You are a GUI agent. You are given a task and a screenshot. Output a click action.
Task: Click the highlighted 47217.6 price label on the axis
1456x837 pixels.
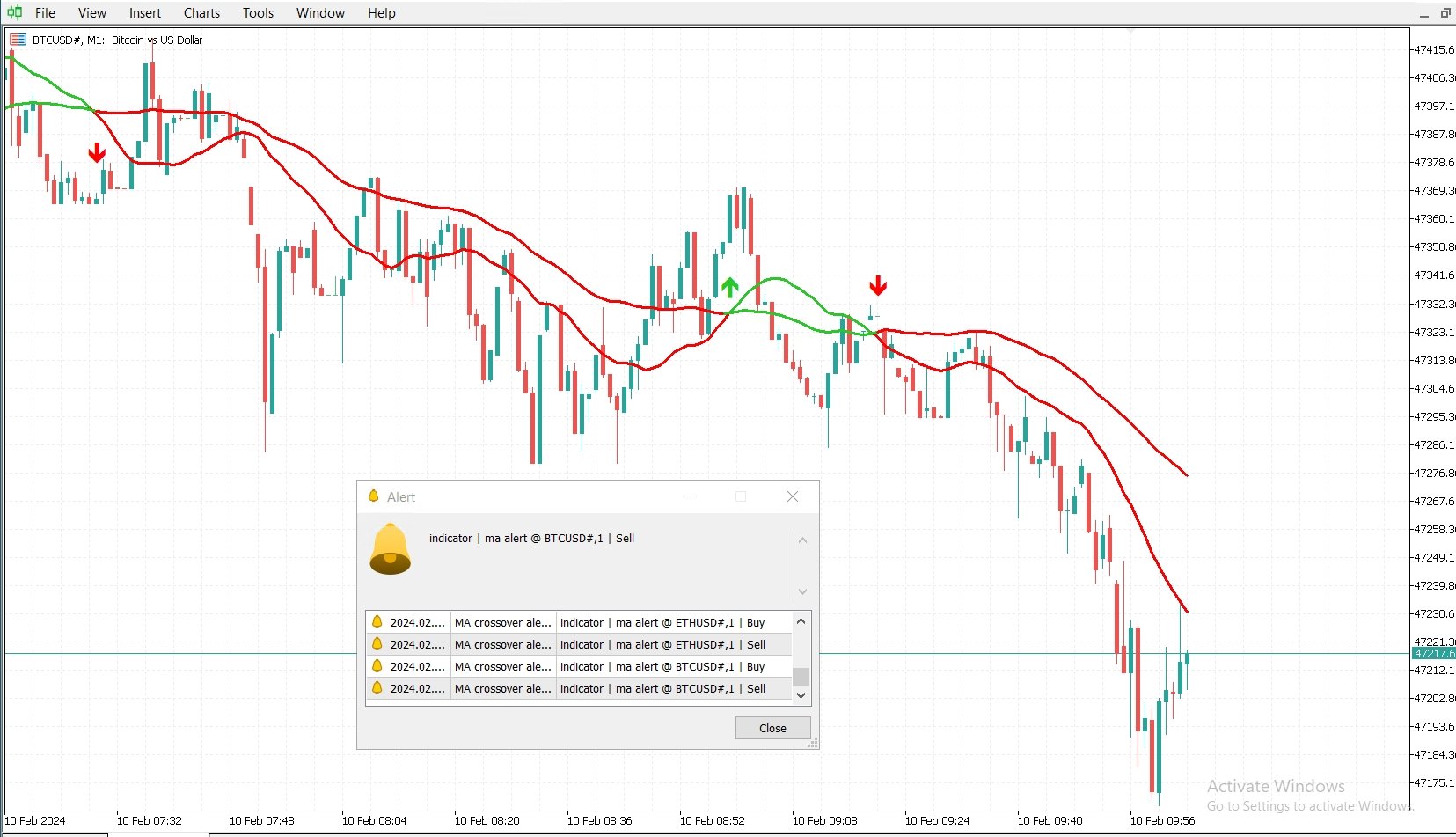point(1433,653)
